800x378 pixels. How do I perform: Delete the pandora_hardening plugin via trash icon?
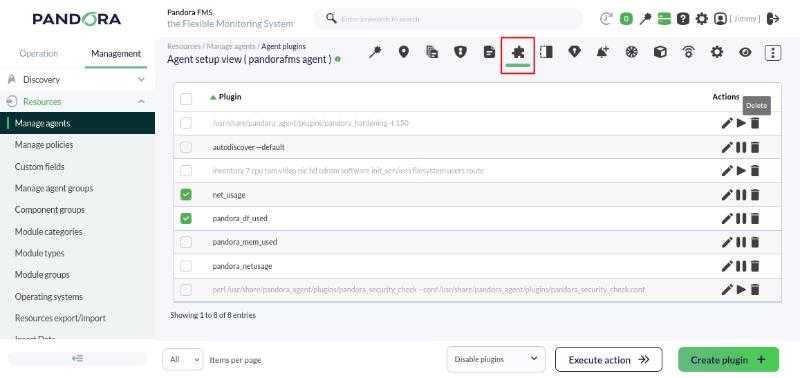755,123
